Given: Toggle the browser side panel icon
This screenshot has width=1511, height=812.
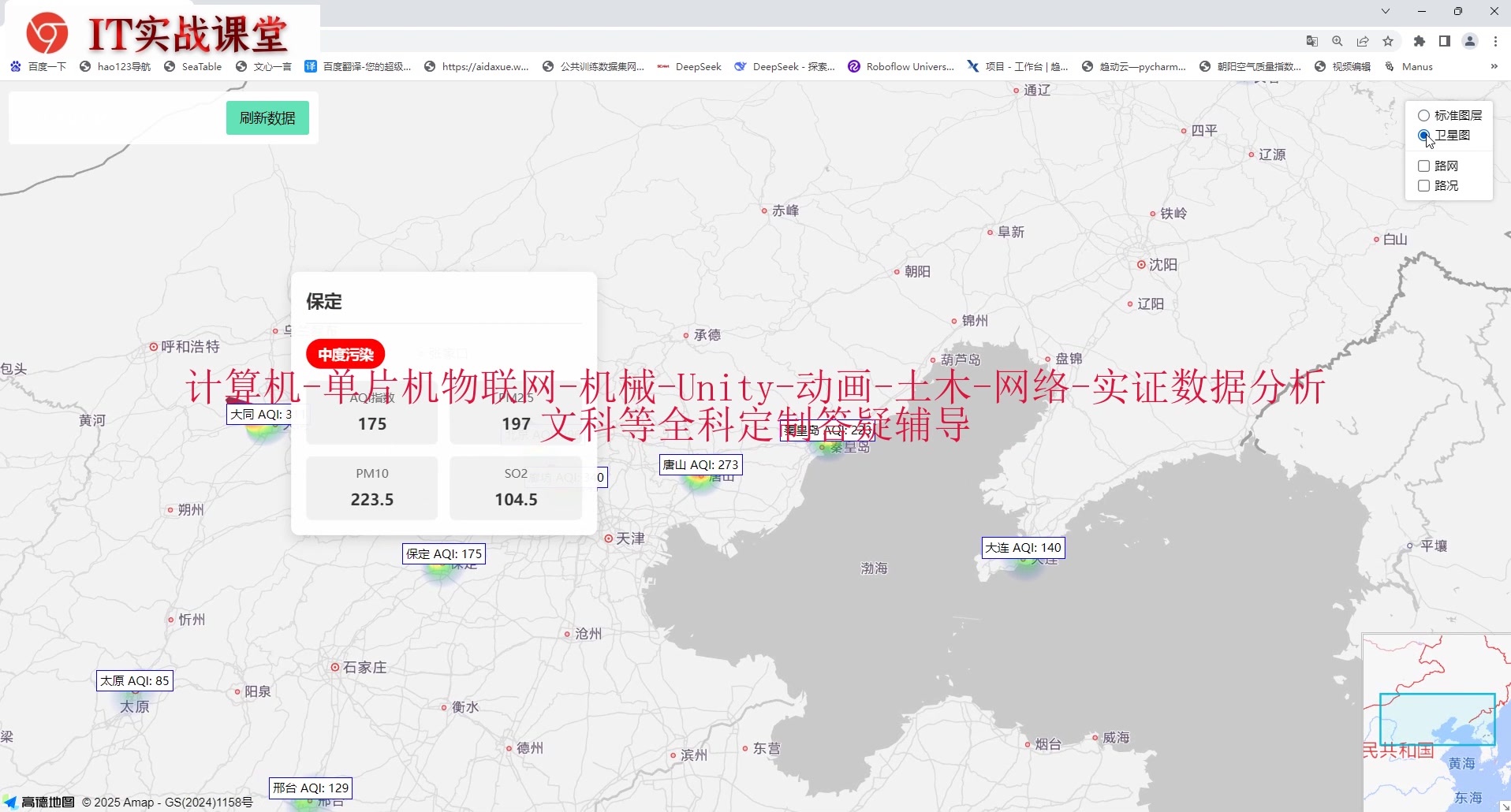Looking at the screenshot, I should pyautogui.click(x=1445, y=41).
